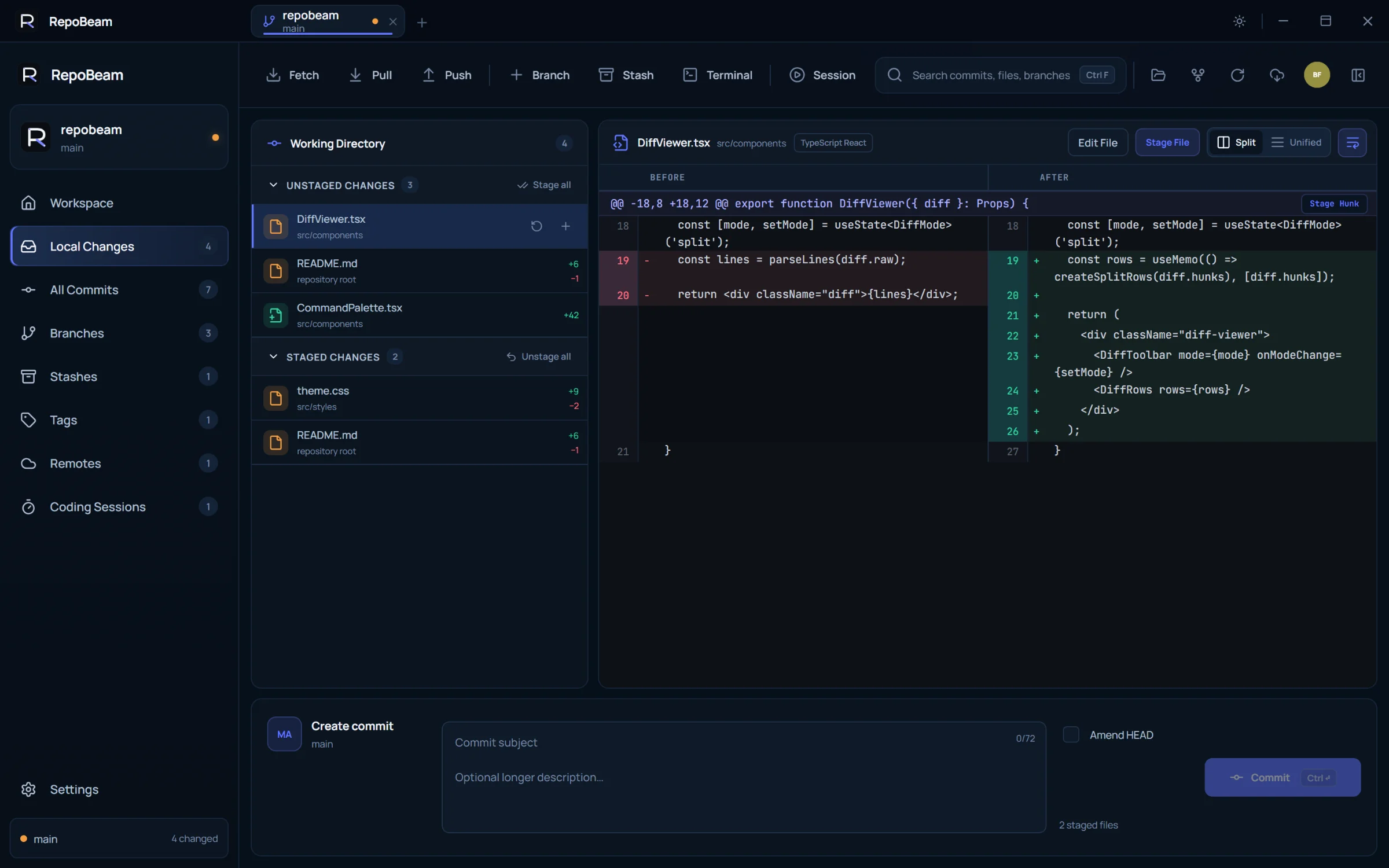Open All Commits view
This screenshot has height=868, width=1389.
(x=119, y=290)
